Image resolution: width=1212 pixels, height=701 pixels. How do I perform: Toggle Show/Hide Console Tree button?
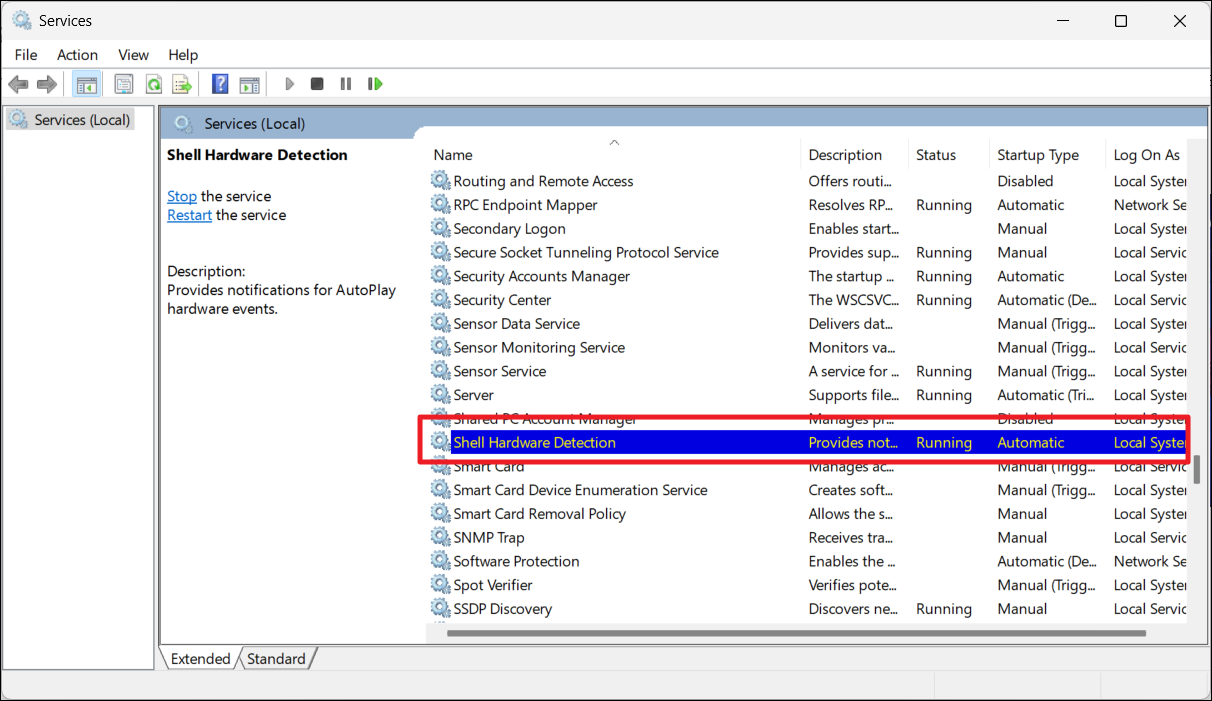[x=87, y=84]
